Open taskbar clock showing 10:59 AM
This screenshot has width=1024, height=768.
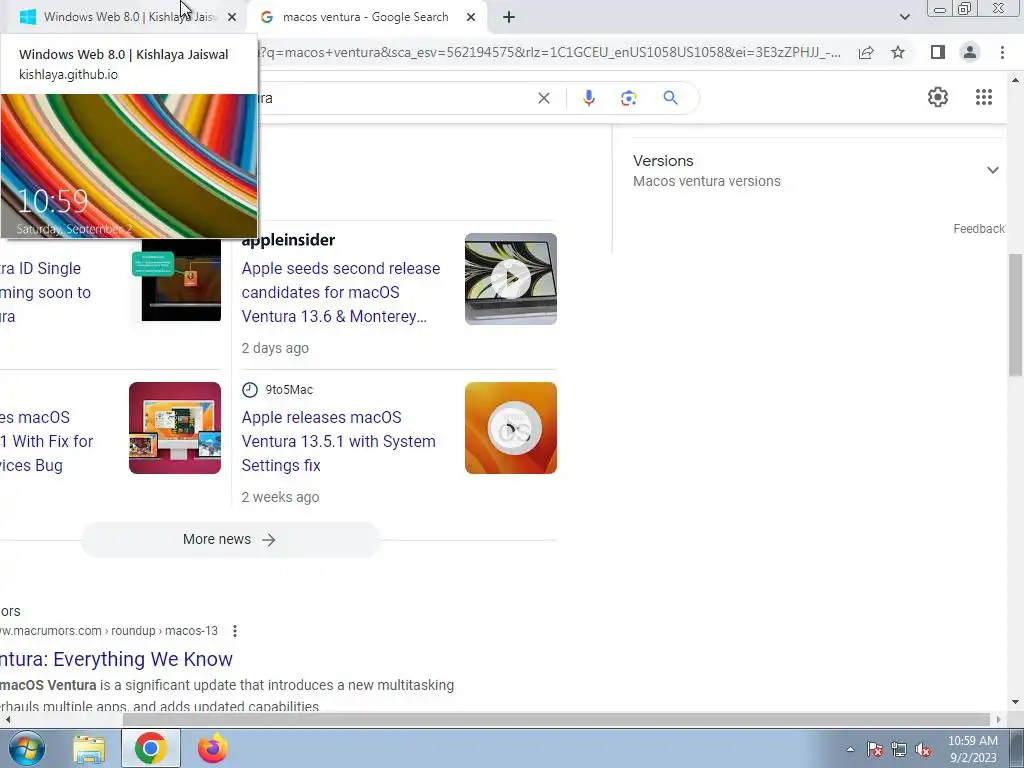[x=972, y=749]
